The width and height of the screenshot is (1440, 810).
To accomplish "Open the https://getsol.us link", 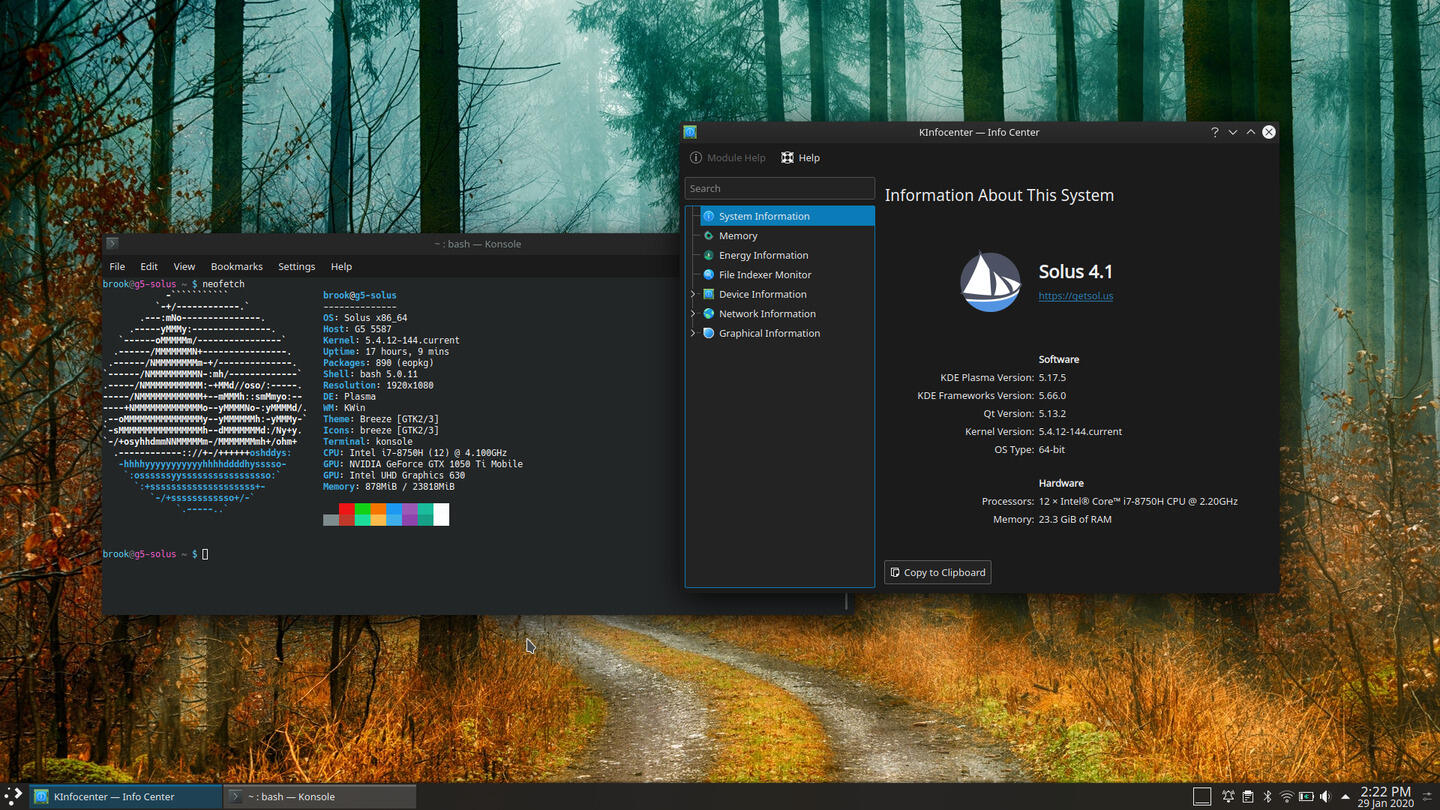I will coord(1075,296).
